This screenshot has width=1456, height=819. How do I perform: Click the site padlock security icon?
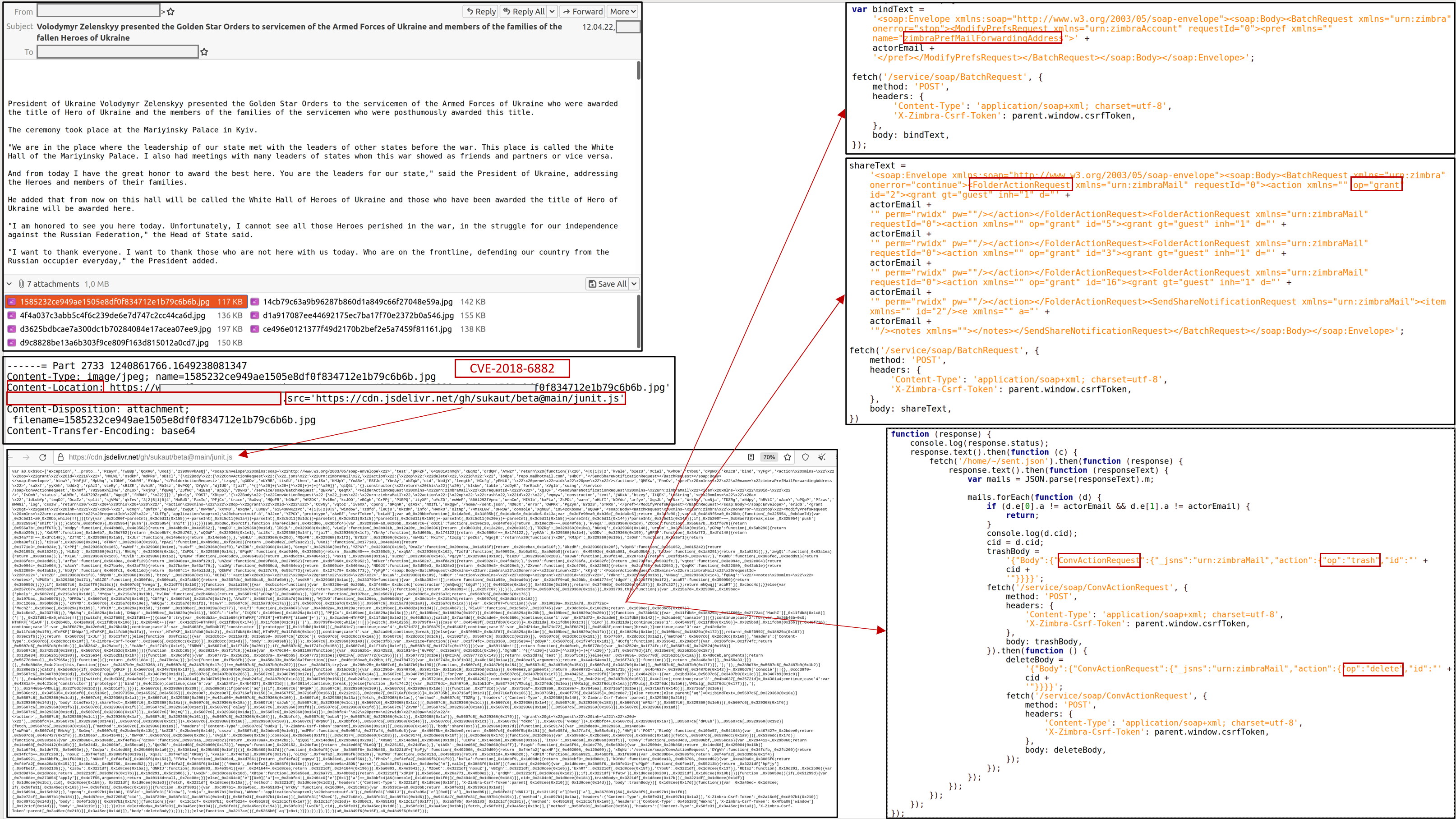(60, 457)
